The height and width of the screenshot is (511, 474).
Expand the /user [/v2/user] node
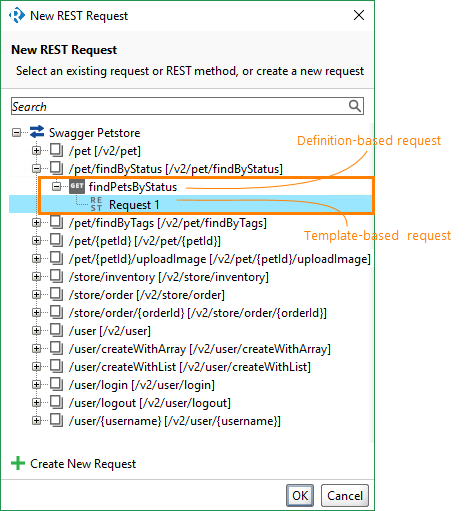coord(36,331)
